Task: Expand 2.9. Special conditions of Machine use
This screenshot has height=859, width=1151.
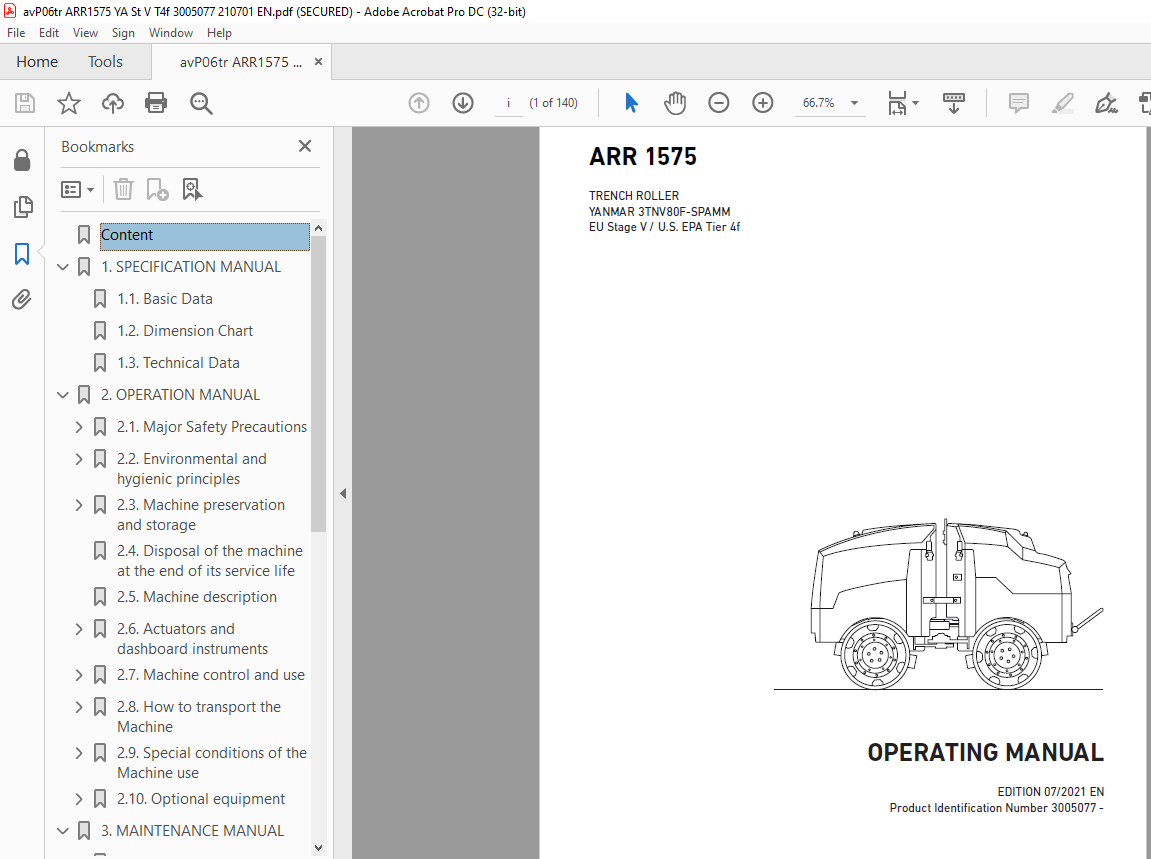Action: pyautogui.click(x=79, y=753)
